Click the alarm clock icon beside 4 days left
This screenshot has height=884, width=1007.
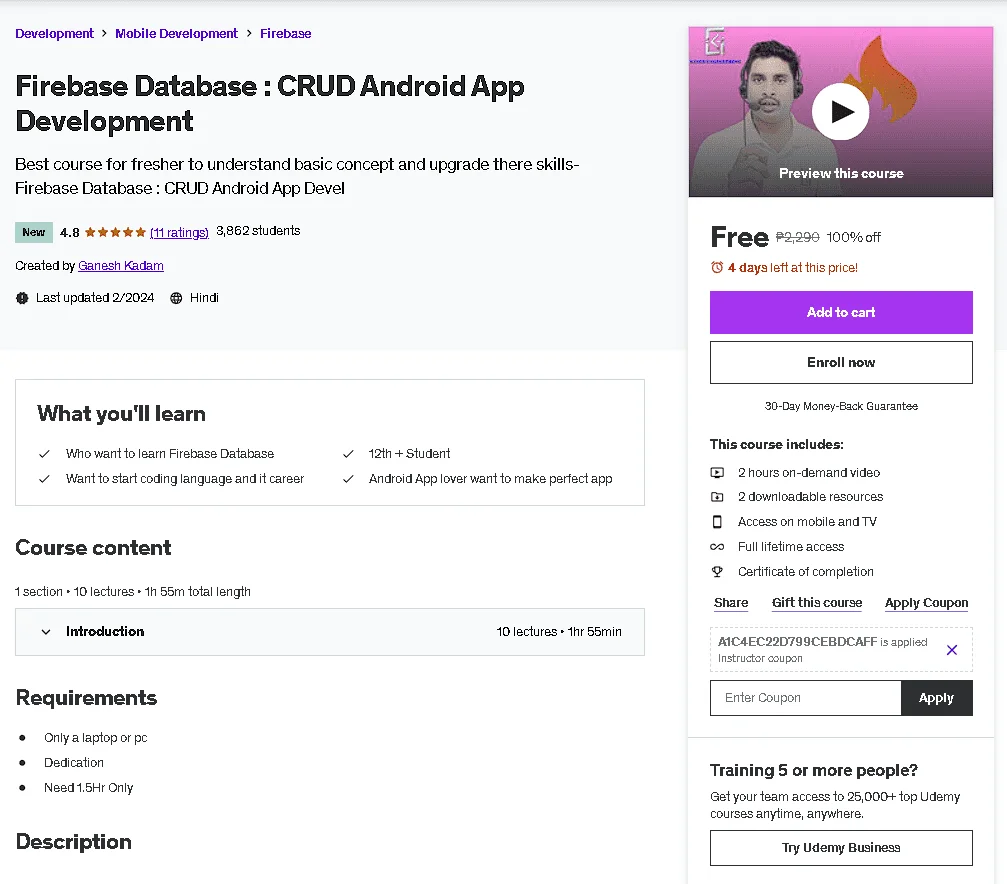click(x=717, y=267)
